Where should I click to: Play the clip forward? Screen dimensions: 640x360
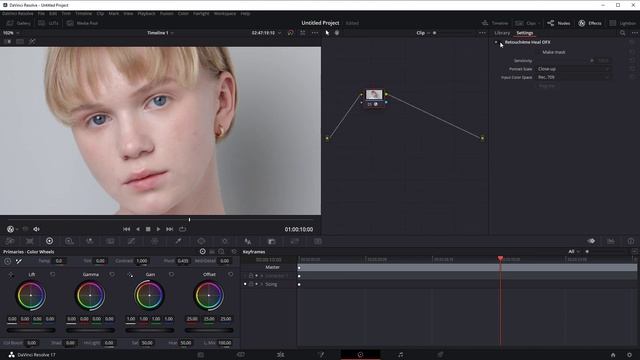(x=158, y=229)
